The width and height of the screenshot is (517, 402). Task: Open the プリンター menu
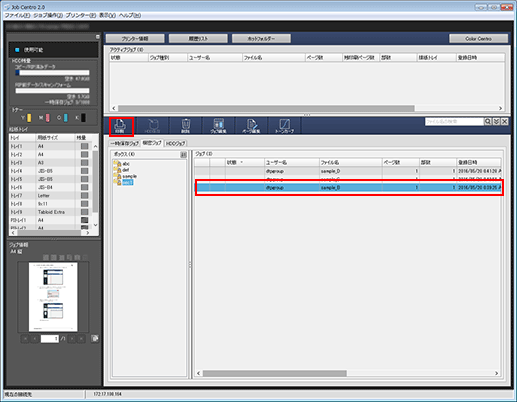(x=81, y=15)
